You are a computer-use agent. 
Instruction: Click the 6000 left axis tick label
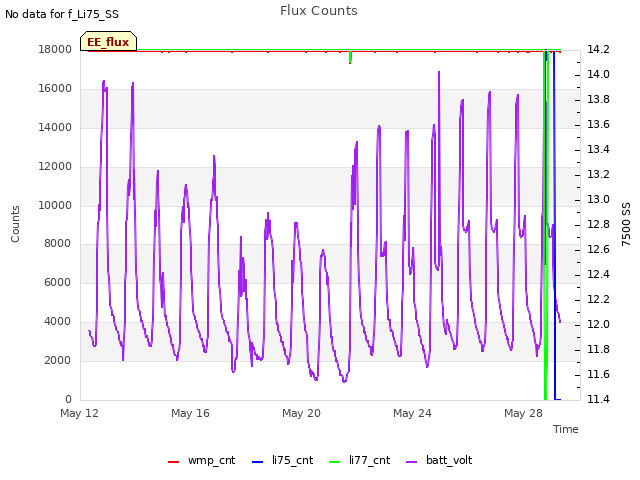58,282
